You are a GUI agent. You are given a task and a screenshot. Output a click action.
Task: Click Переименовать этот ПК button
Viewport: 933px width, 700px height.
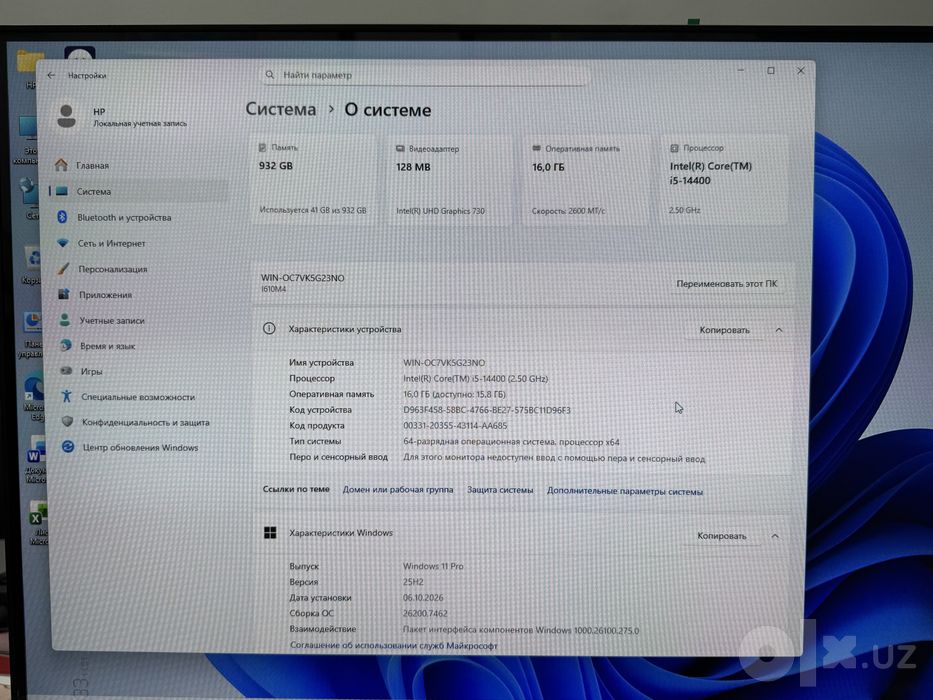727,284
